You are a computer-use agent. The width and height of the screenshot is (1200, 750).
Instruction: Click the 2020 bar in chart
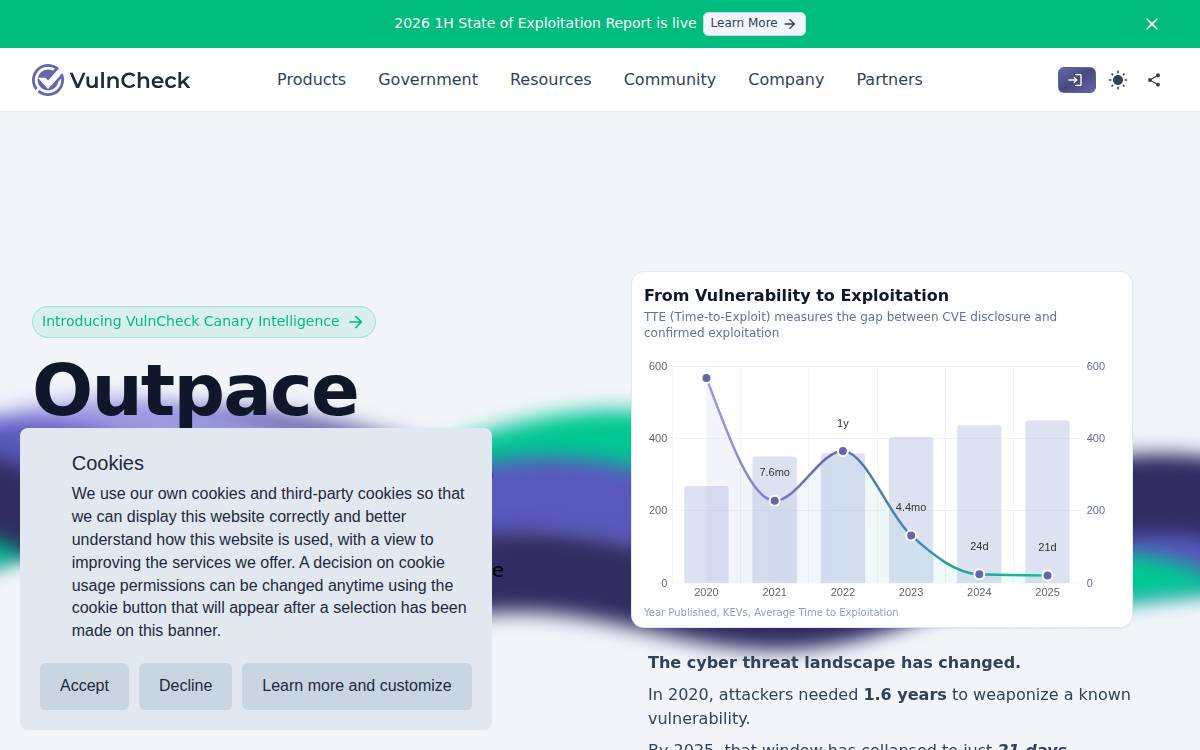(x=706, y=535)
